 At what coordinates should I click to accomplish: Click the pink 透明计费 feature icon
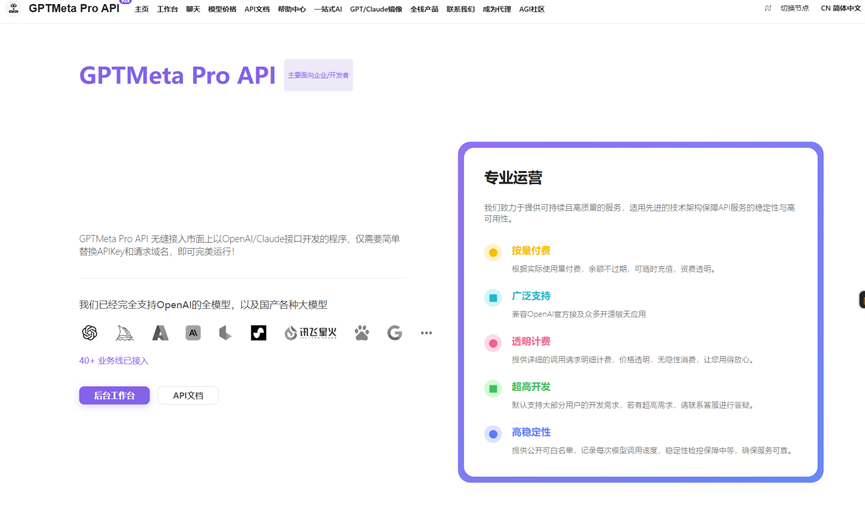[x=493, y=343]
